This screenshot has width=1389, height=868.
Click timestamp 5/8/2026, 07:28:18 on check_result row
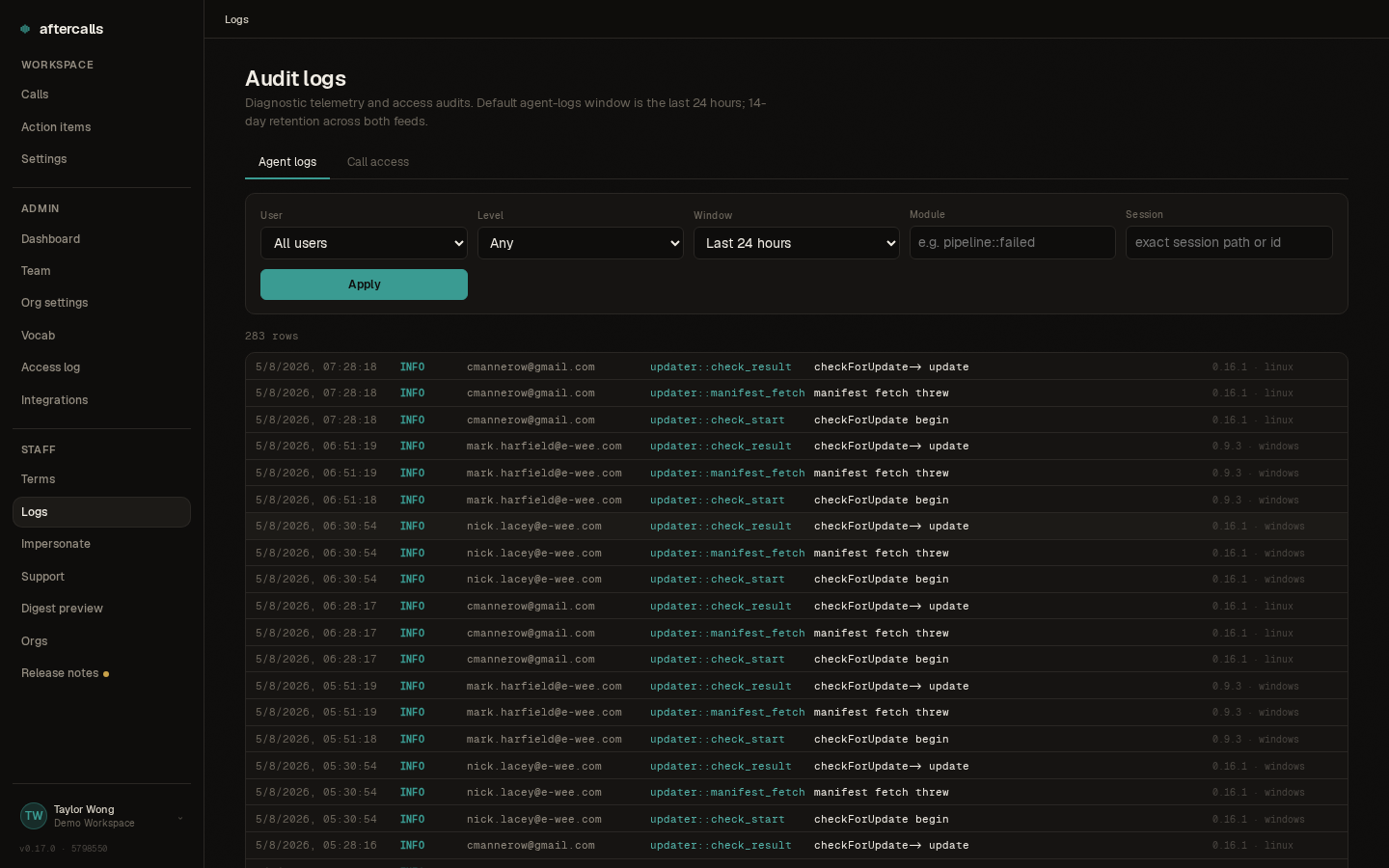click(x=316, y=367)
